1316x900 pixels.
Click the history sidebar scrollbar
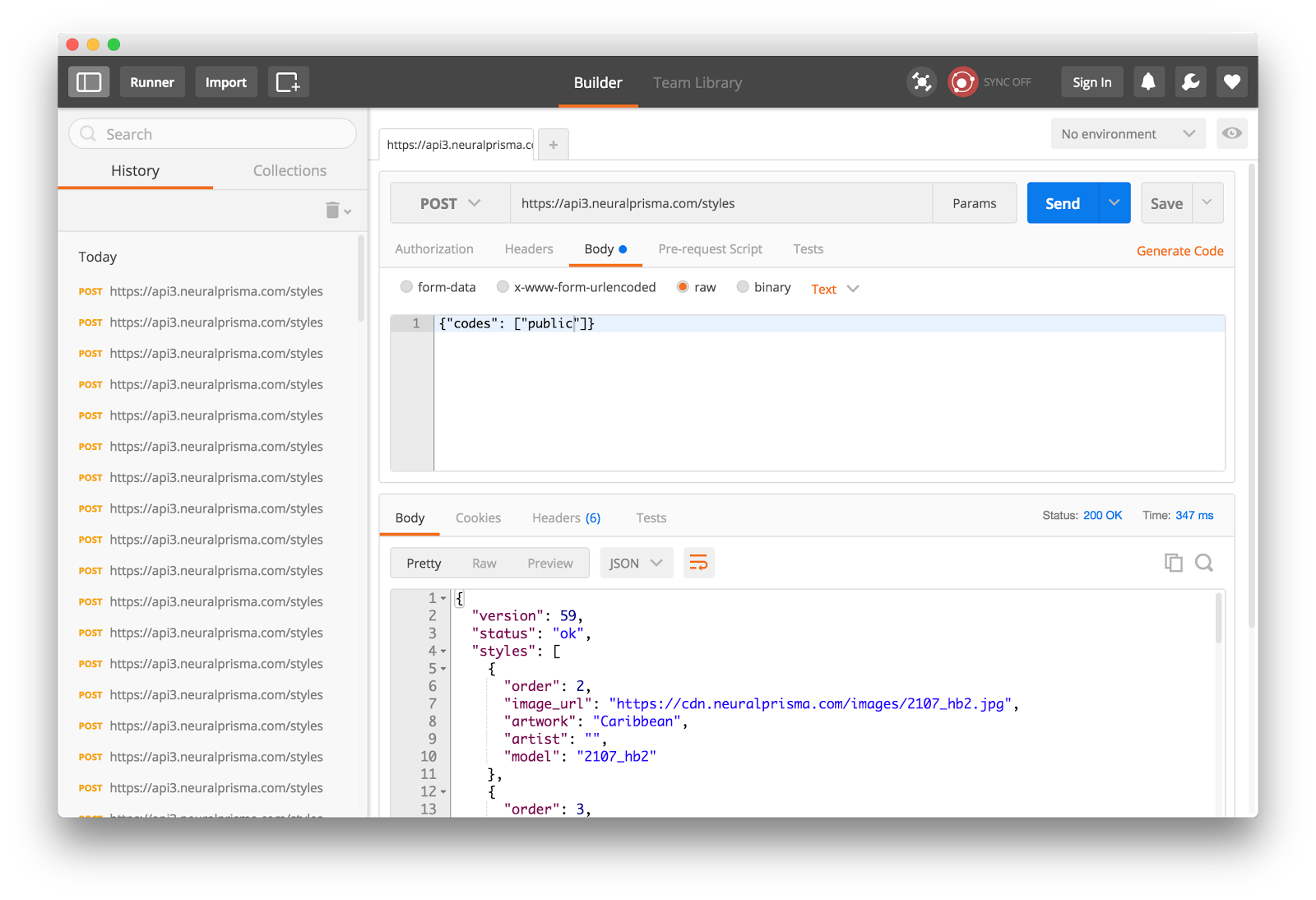pos(361,278)
